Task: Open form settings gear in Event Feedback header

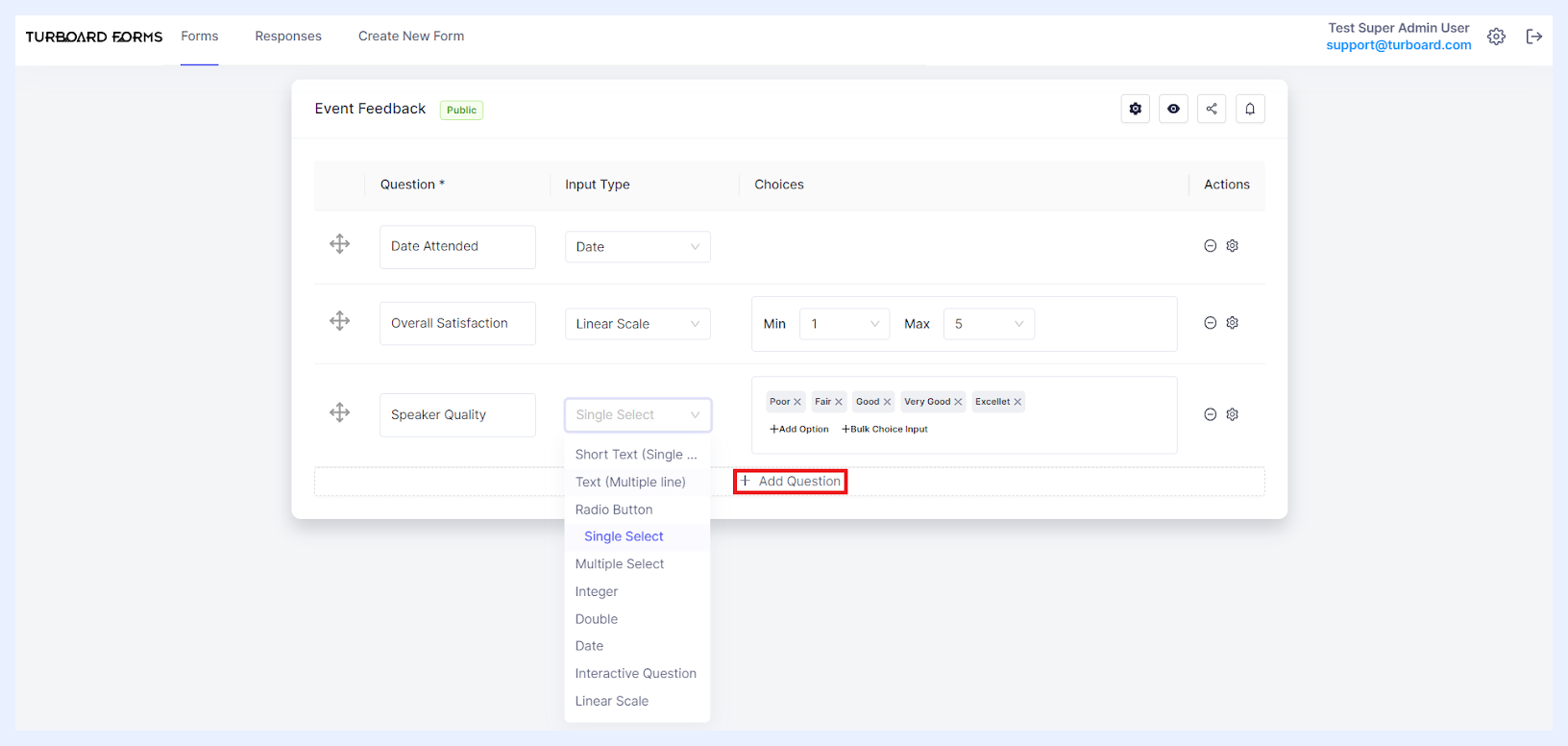Action: (x=1136, y=109)
